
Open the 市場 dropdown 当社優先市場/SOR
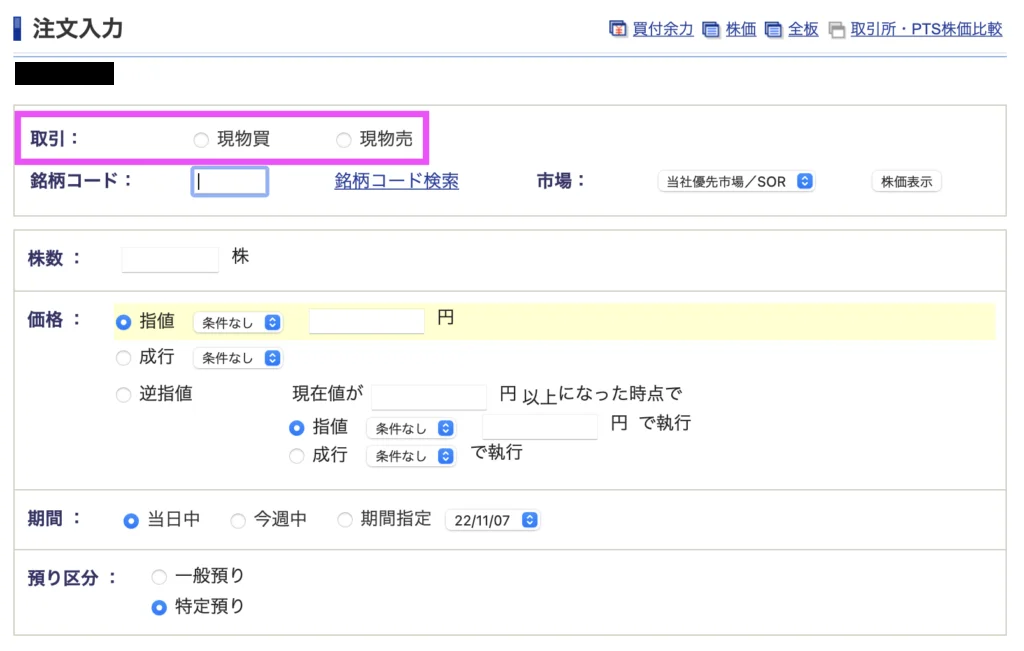(x=737, y=182)
